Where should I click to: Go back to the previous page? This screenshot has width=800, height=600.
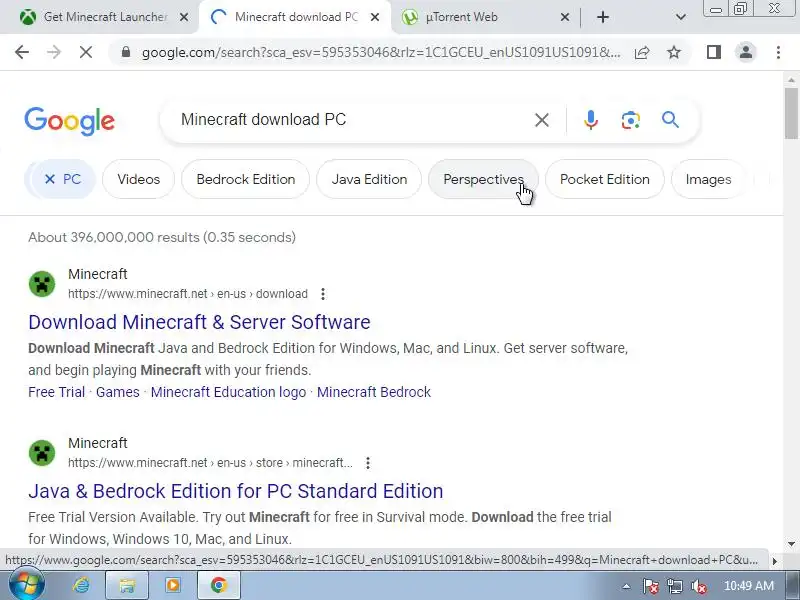point(22,52)
